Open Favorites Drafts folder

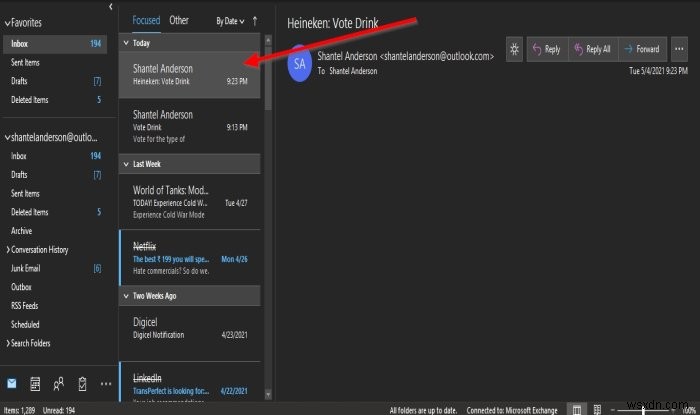(55, 81)
